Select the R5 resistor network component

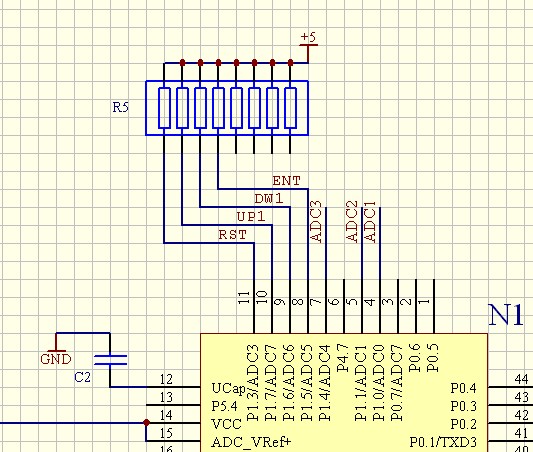pos(227,108)
